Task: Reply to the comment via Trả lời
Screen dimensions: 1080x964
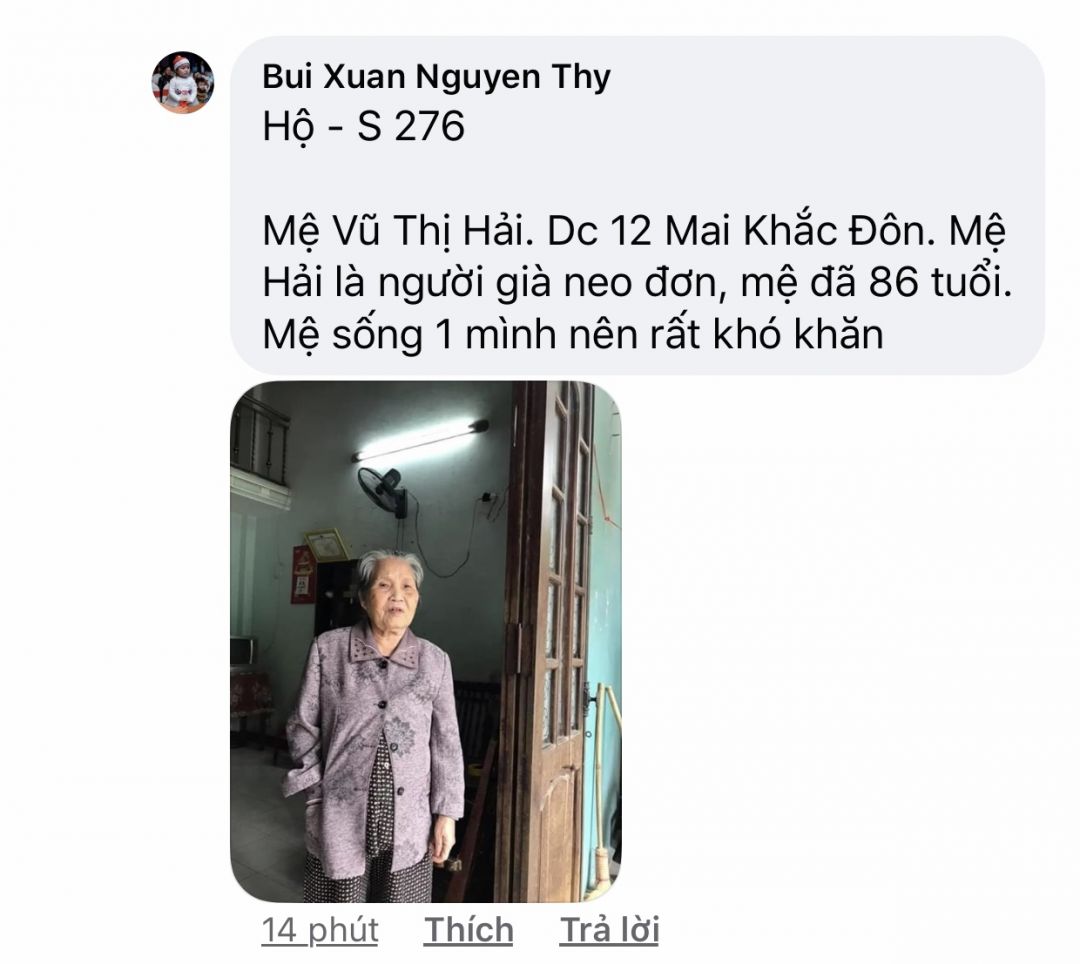Action: pos(609,930)
